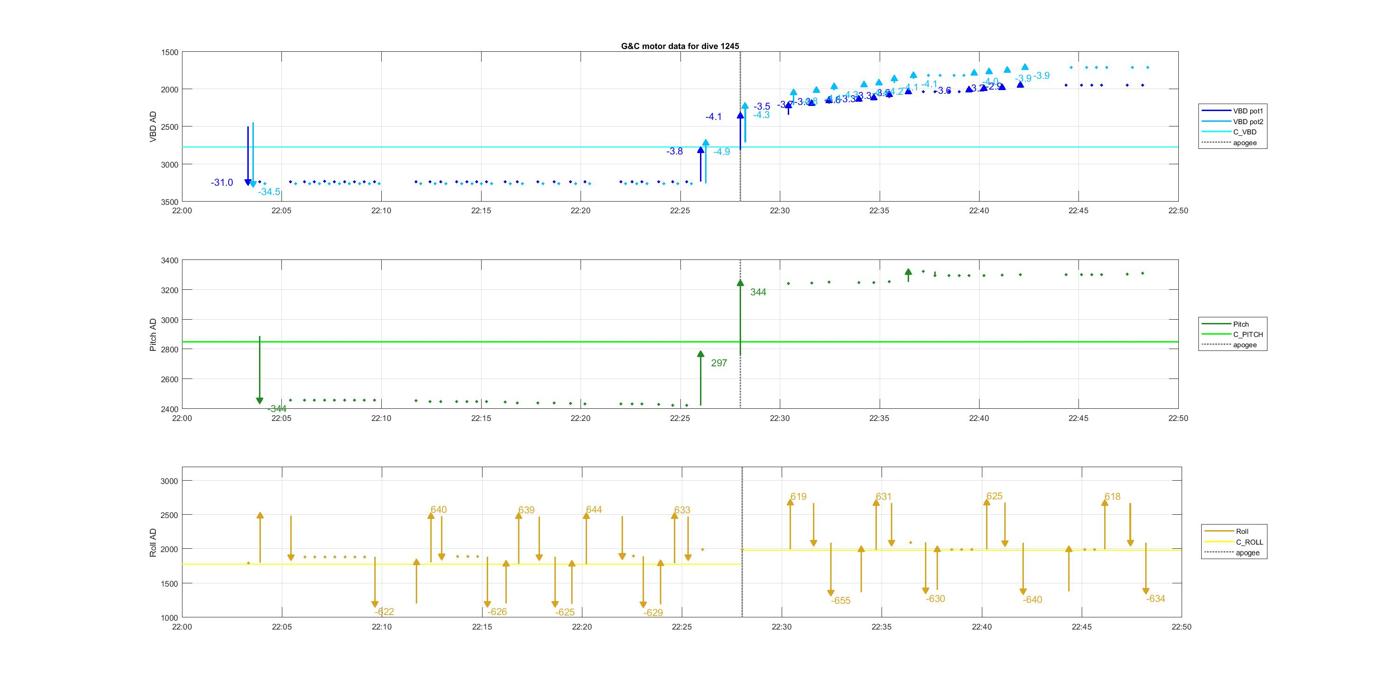Click the "2800" tick on Pitch axis
1400x693 pixels.
170,350
